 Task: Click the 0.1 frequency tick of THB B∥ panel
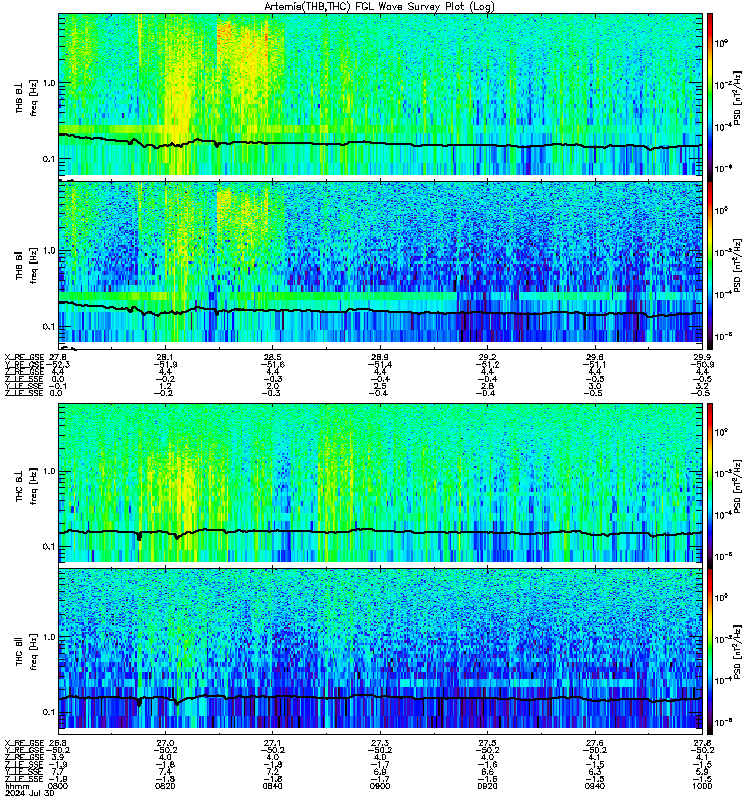coord(50,326)
